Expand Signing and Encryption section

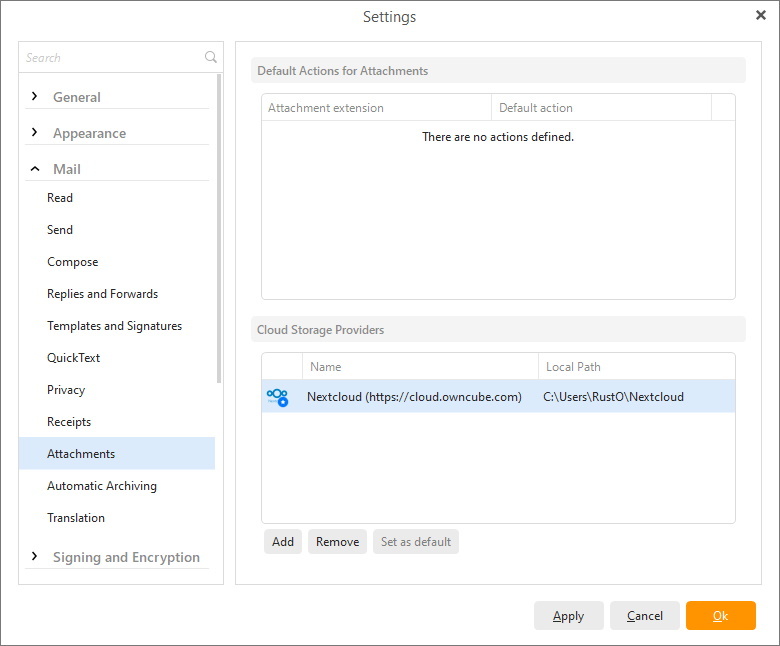tap(35, 557)
